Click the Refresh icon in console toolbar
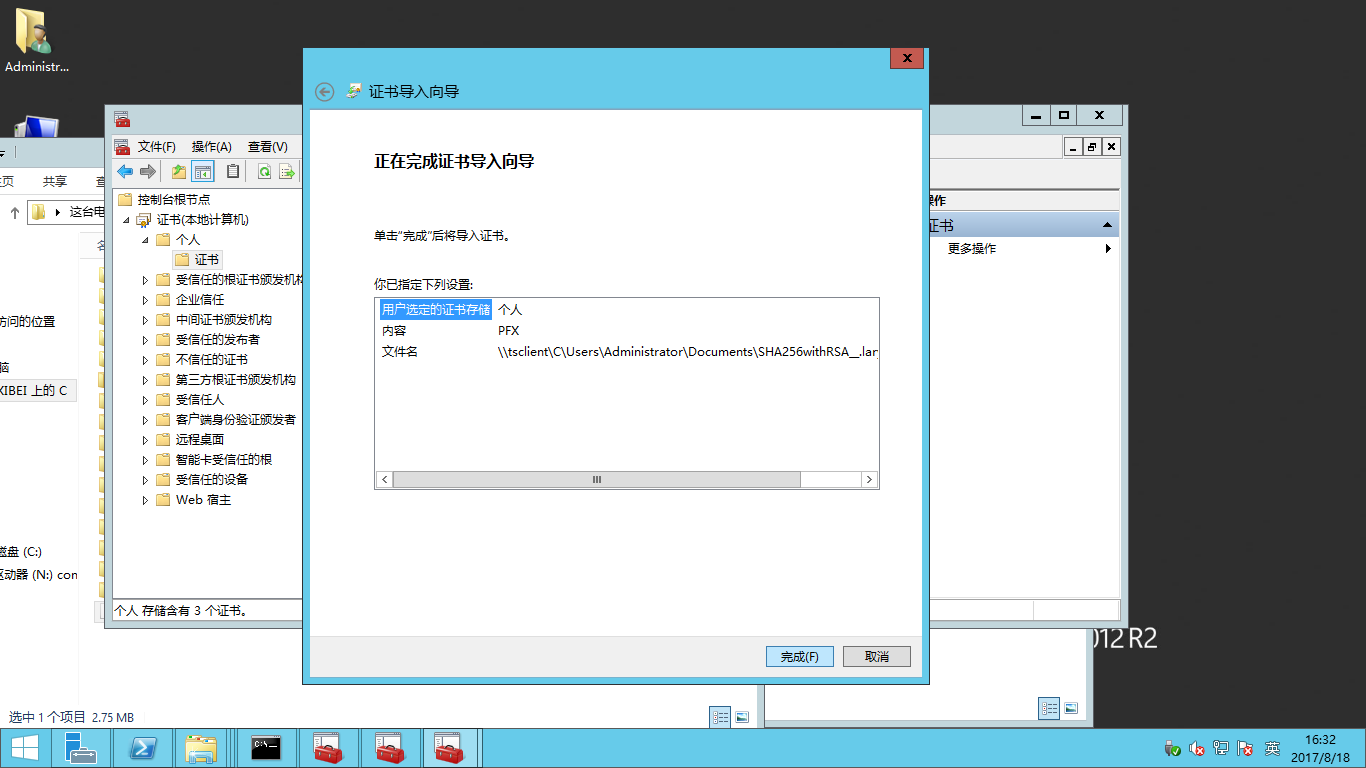Screen dimensions: 1366x768 (x=264, y=172)
